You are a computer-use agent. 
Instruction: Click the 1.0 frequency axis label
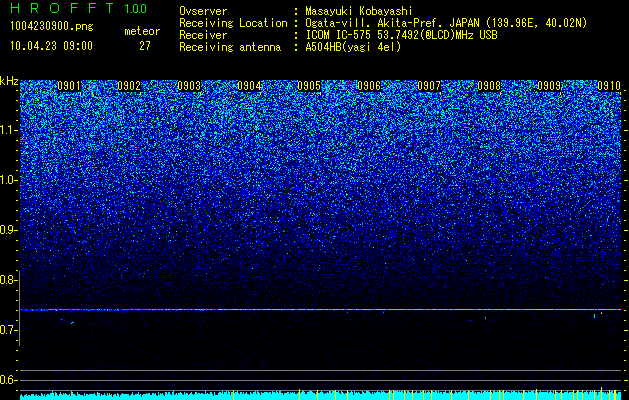pos(7,180)
